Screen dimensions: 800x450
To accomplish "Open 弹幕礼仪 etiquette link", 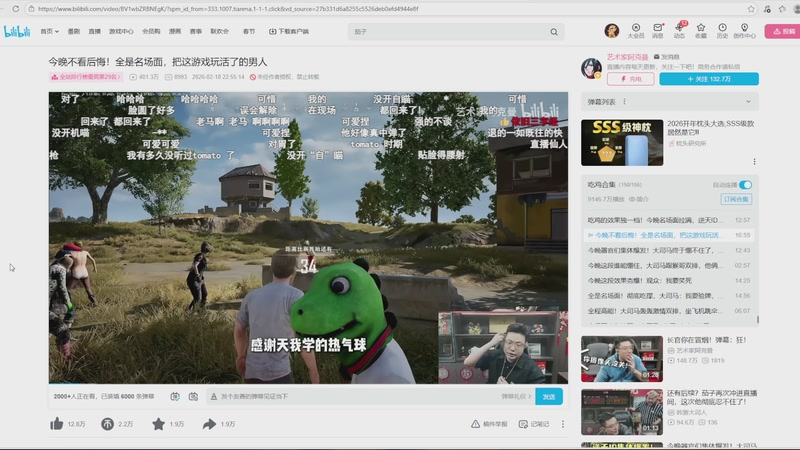I will click(x=516, y=396).
